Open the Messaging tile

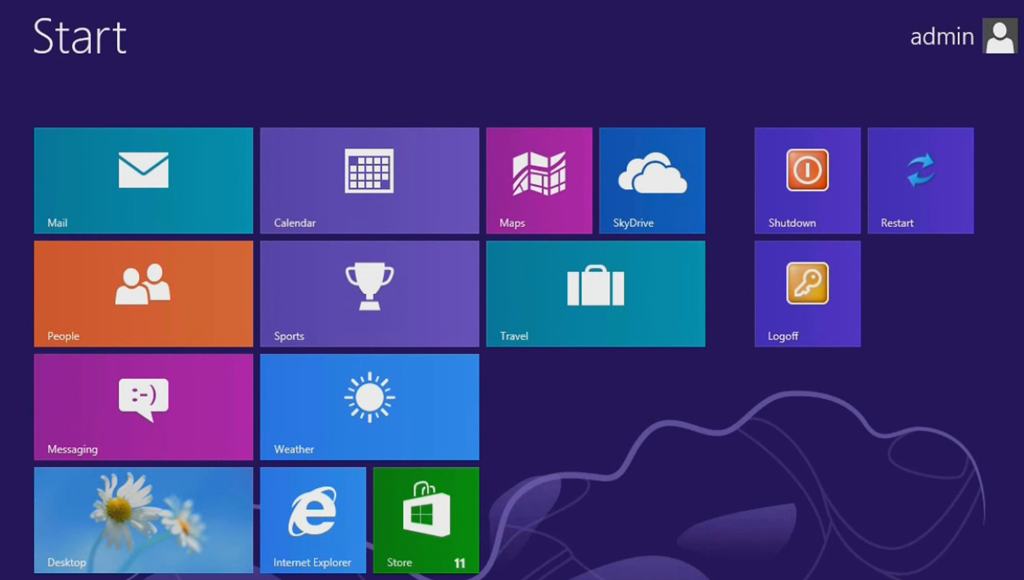point(144,407)
